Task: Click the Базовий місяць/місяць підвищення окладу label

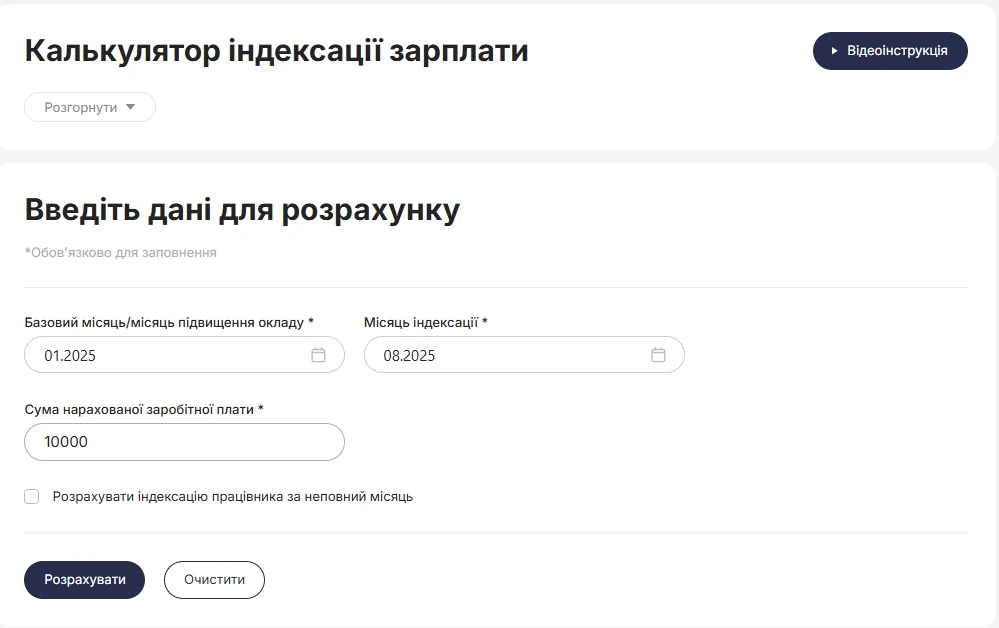Action: pyautogui.click(x=169, y=322)
